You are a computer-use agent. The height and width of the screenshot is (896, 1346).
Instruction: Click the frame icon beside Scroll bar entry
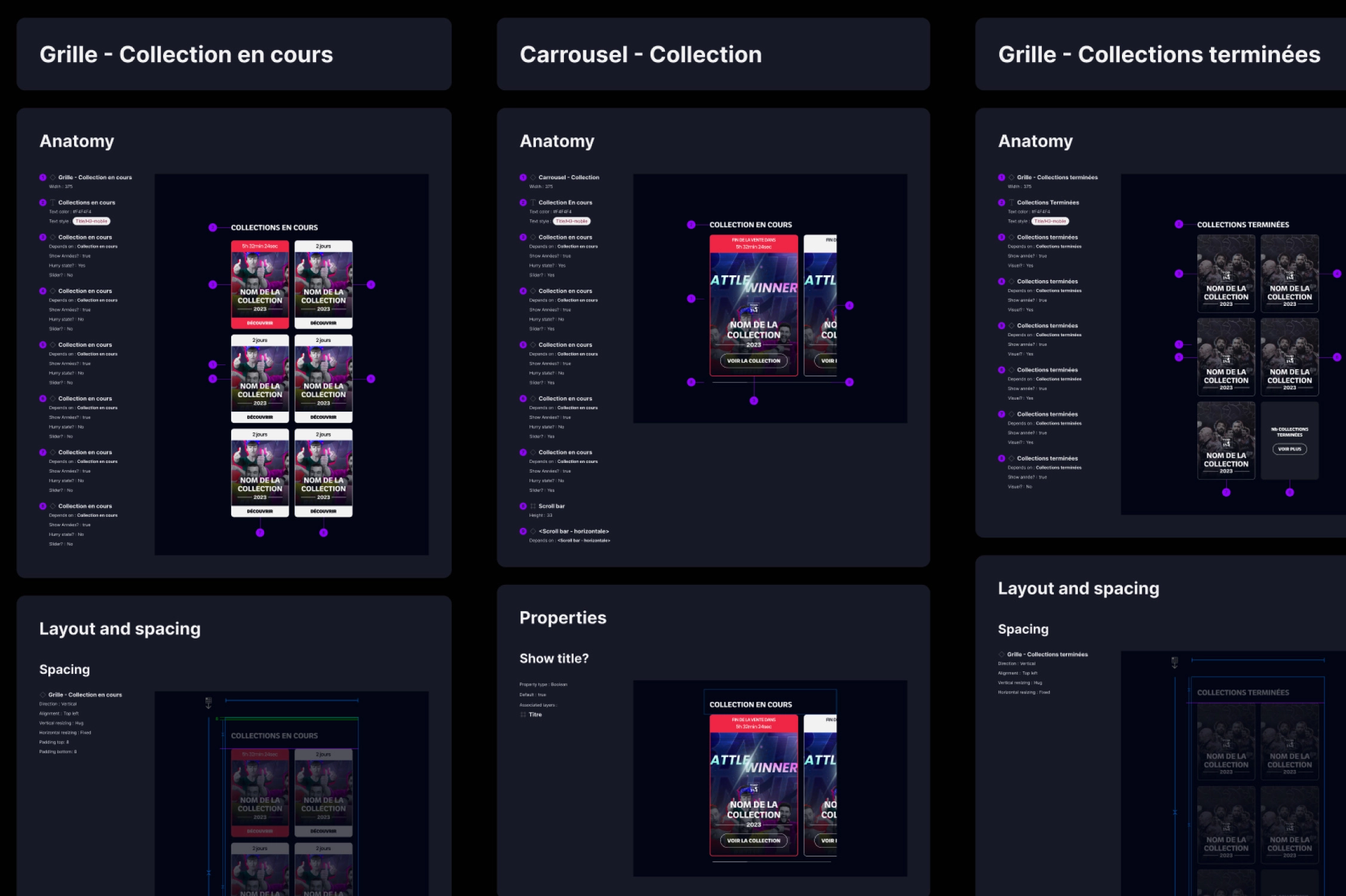(x=533, y=506)
